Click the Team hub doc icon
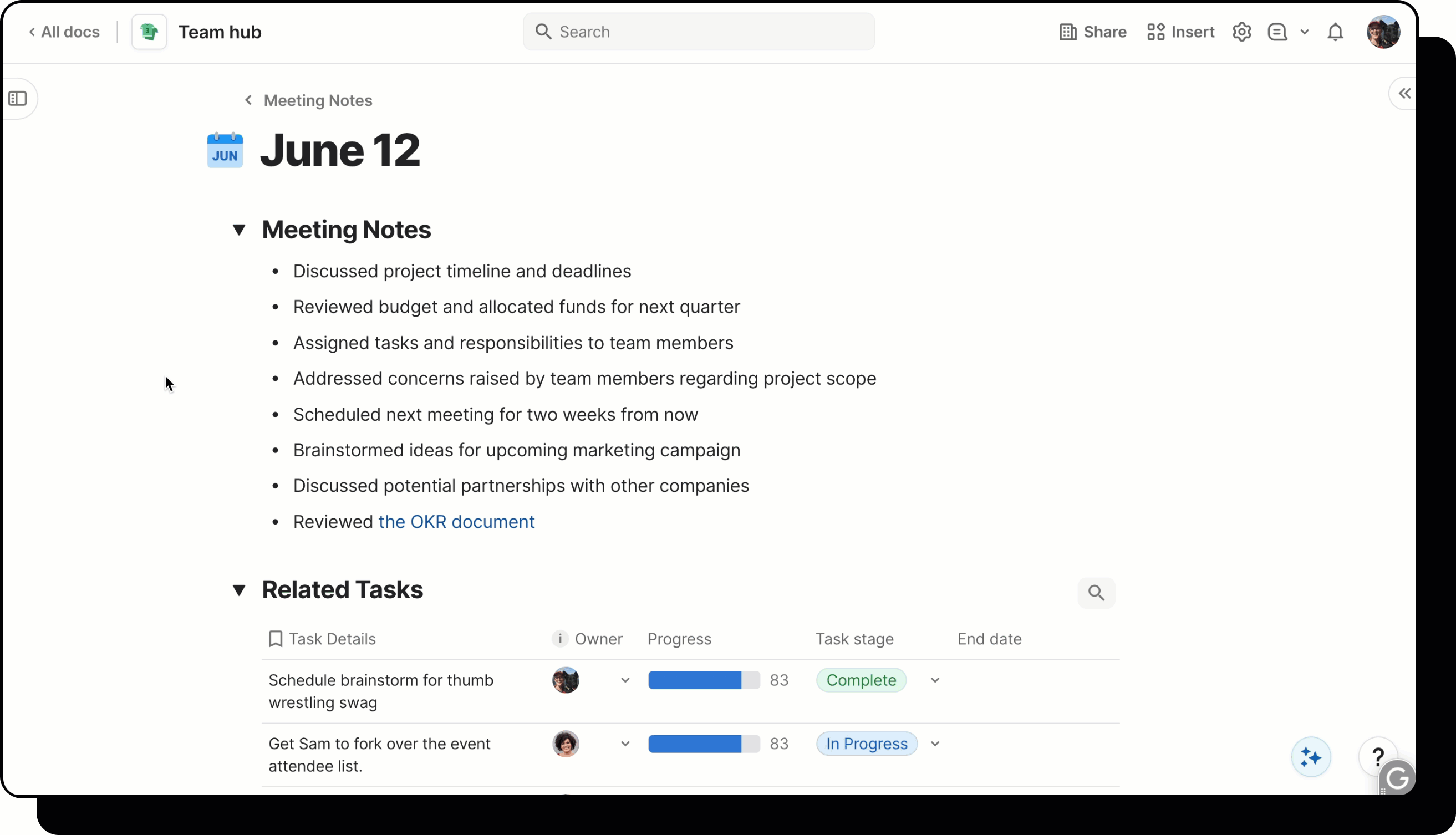The height and width of the screenshot is (835, 1456). pos(149,32)
